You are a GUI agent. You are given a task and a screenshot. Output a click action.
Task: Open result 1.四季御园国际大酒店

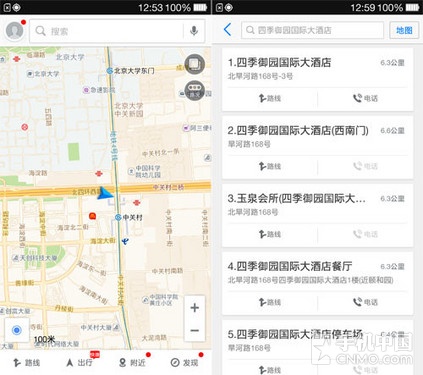click(x=279, y=62)
